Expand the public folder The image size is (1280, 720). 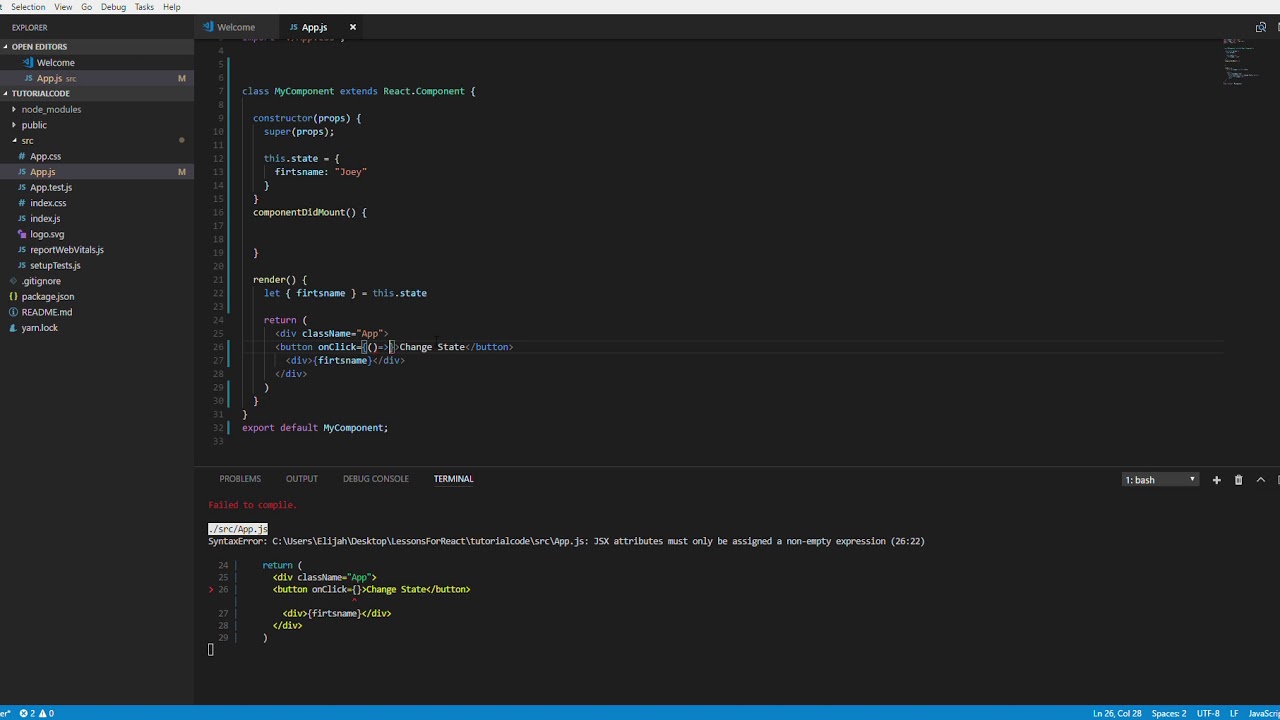coord(34,125)
